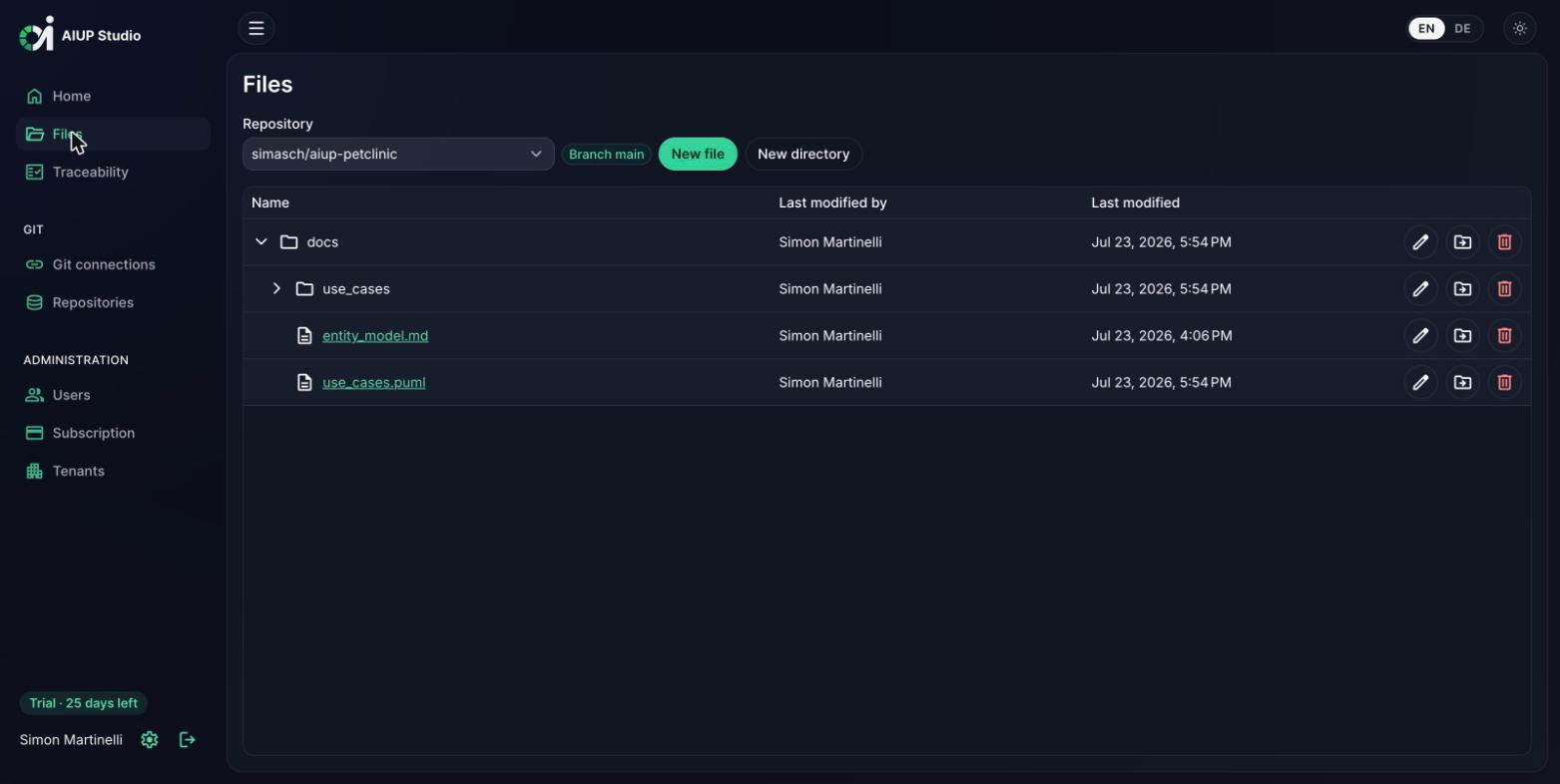This screenshot has width=1560, height=784.
Task: Open the use_cases.puml file link
Action: point(373,383)
